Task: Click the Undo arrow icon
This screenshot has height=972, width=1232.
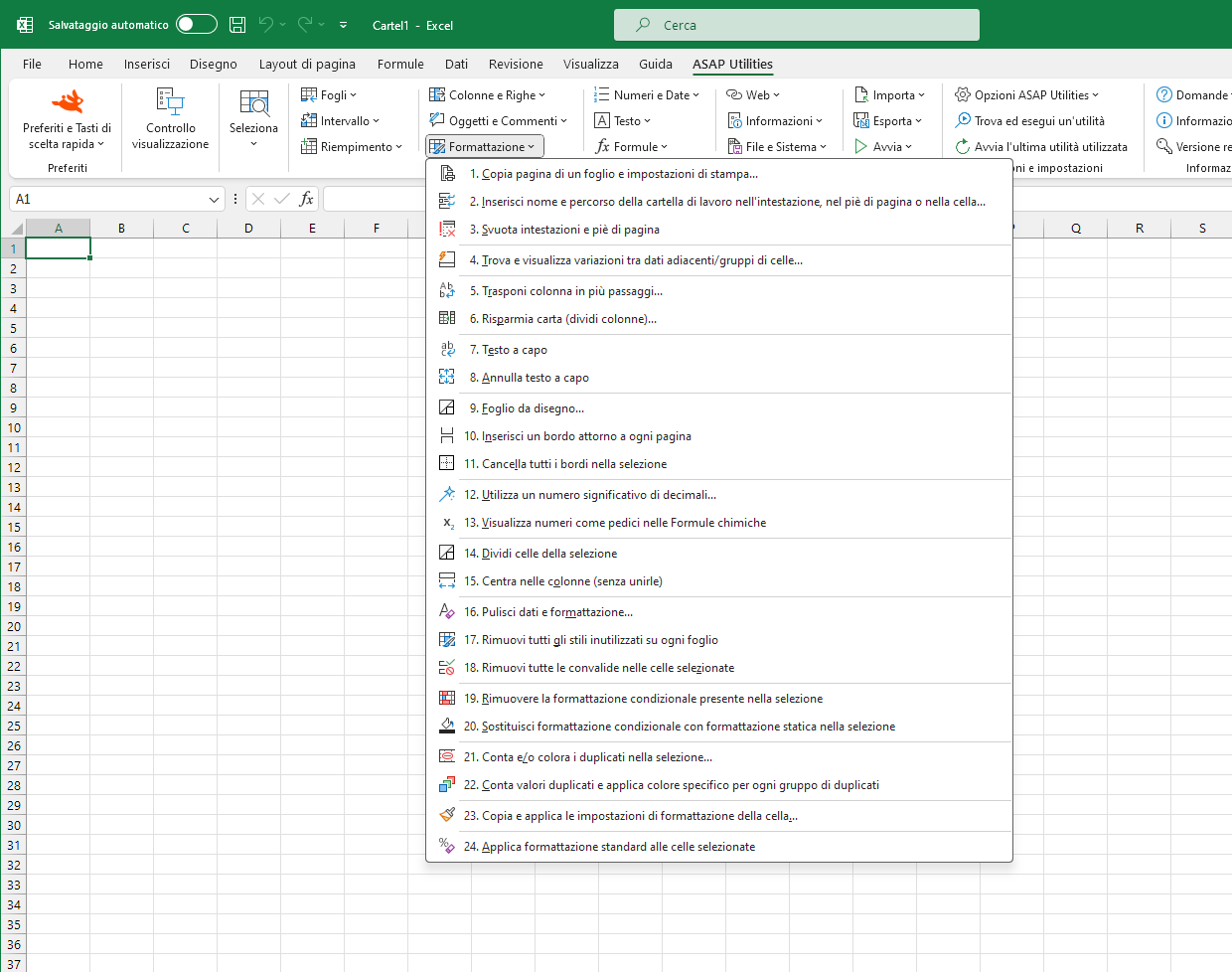Action: pos(265,25)
